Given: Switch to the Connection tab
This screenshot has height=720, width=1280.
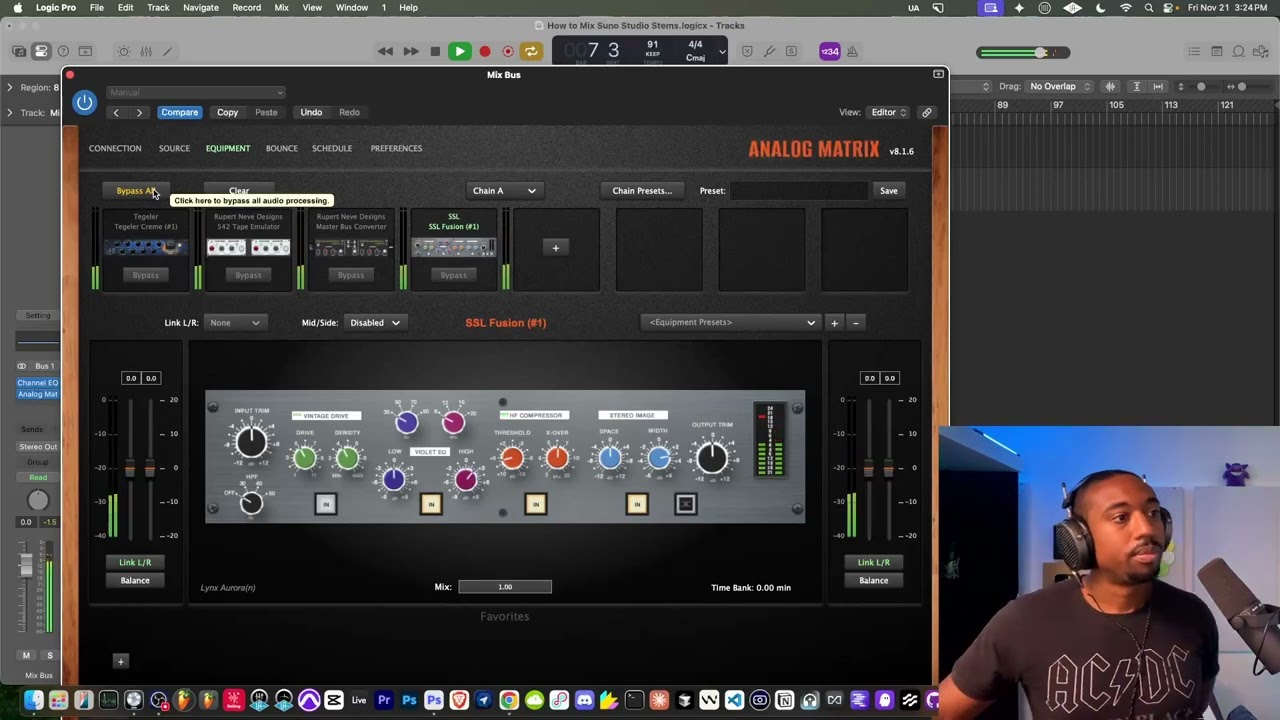Looking at the screenshot, I should tap(115, 148).
